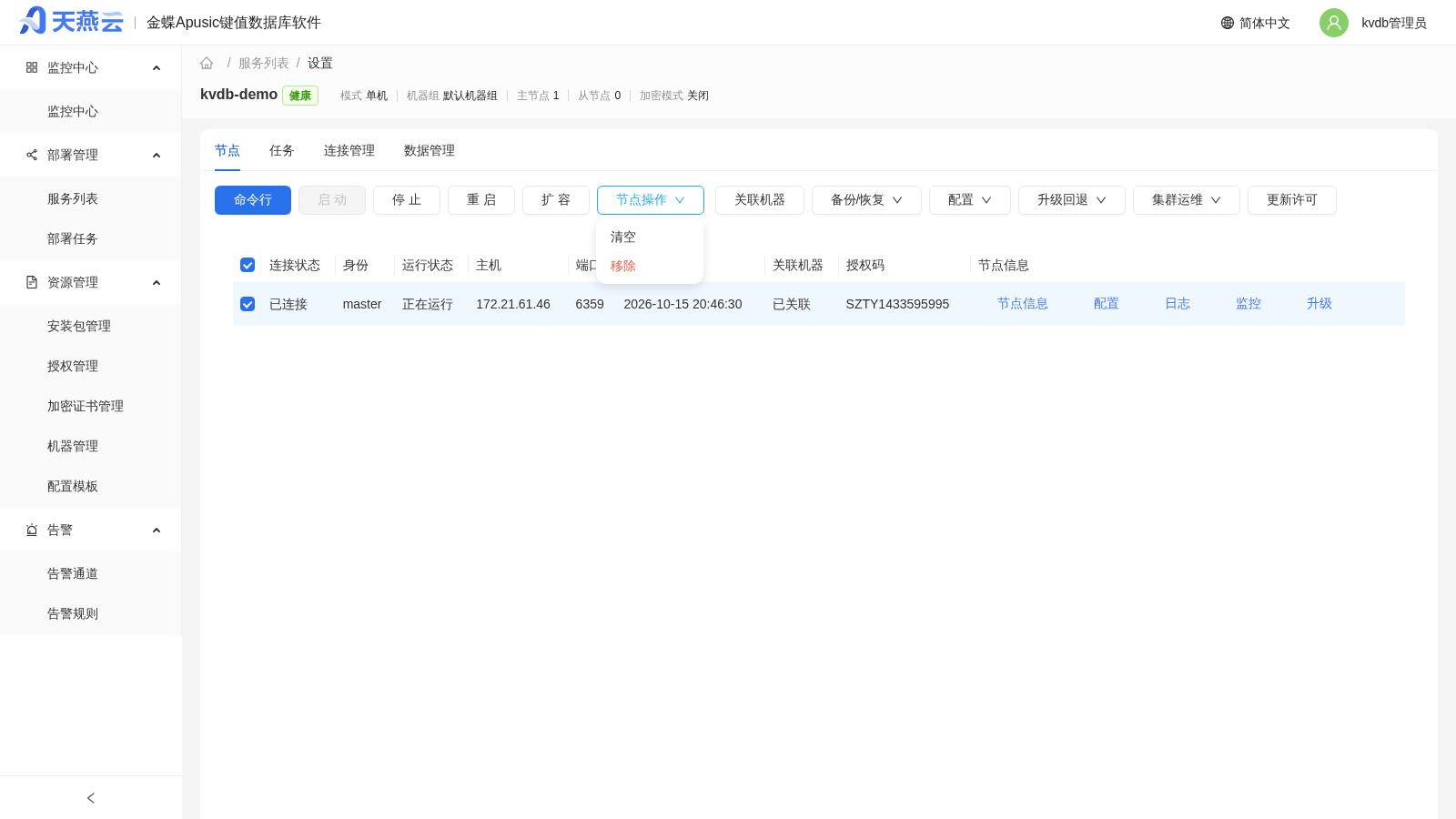Go to home via breadcrumb house icon
This screenshot has width=1456, height=819.
207,63
